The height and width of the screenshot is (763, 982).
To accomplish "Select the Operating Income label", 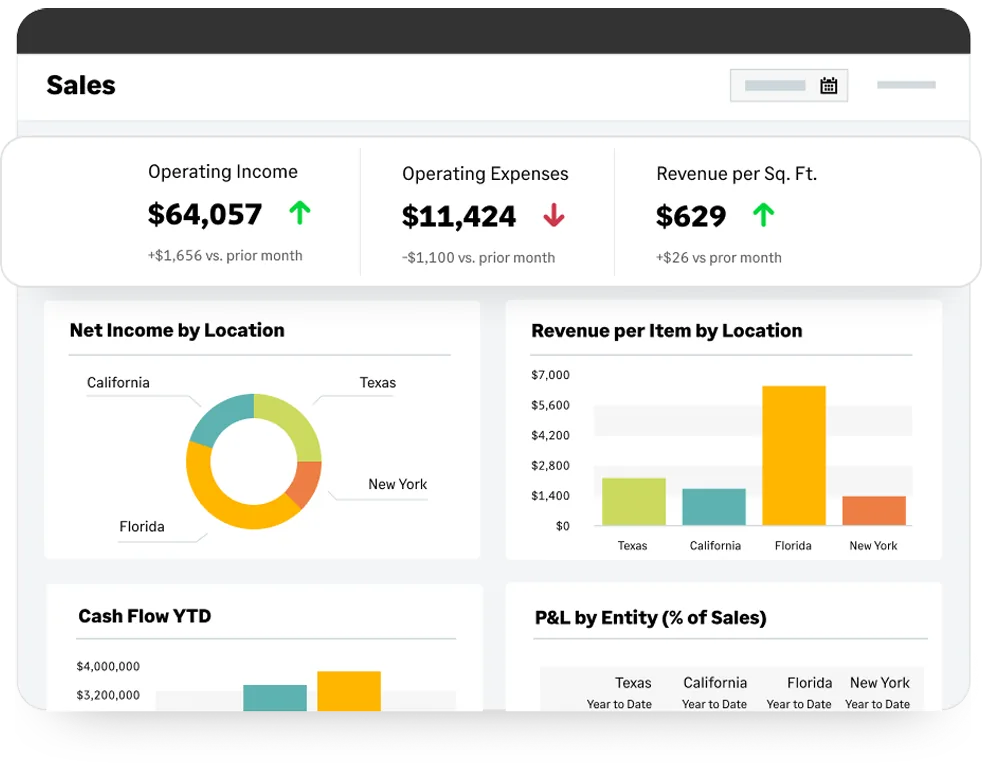I will 223,172.
